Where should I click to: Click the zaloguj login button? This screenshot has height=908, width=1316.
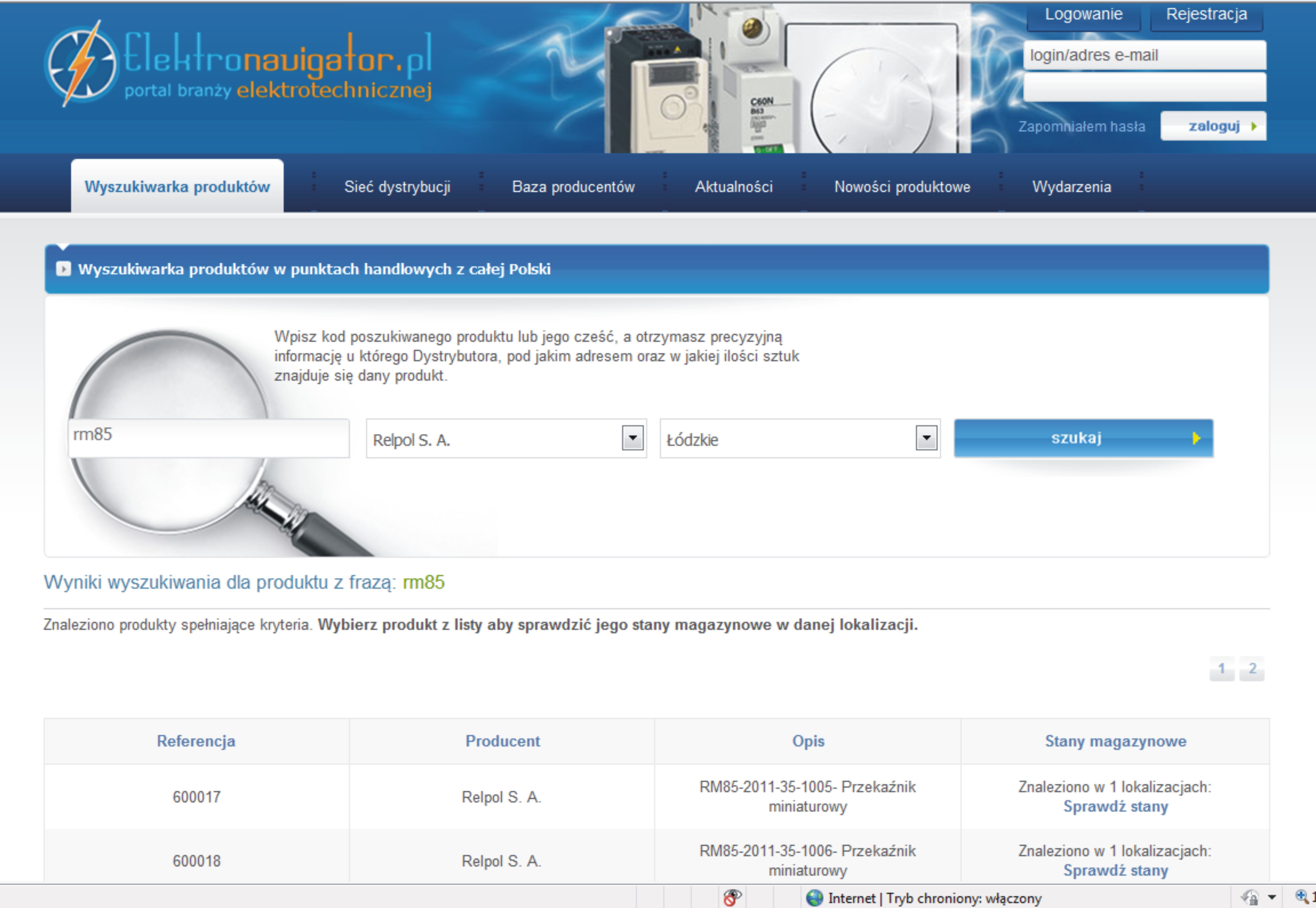point(1213,126)
